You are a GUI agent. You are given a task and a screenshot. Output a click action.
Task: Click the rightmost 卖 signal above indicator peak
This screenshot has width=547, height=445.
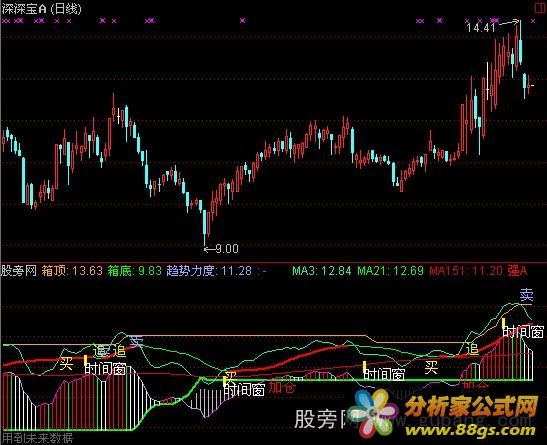point(526,295)
